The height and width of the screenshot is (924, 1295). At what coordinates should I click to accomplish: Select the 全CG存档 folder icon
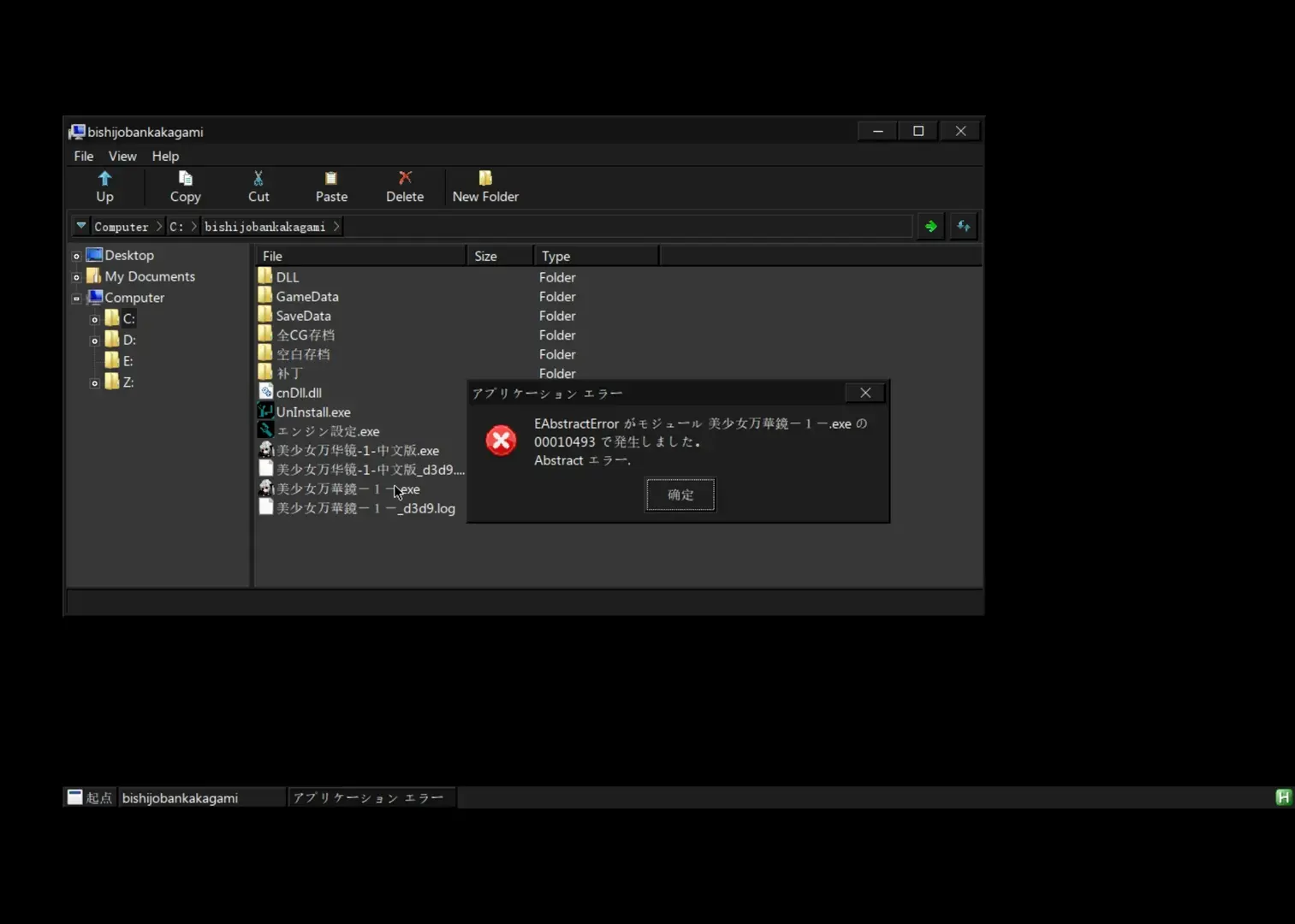pos(265,335)
